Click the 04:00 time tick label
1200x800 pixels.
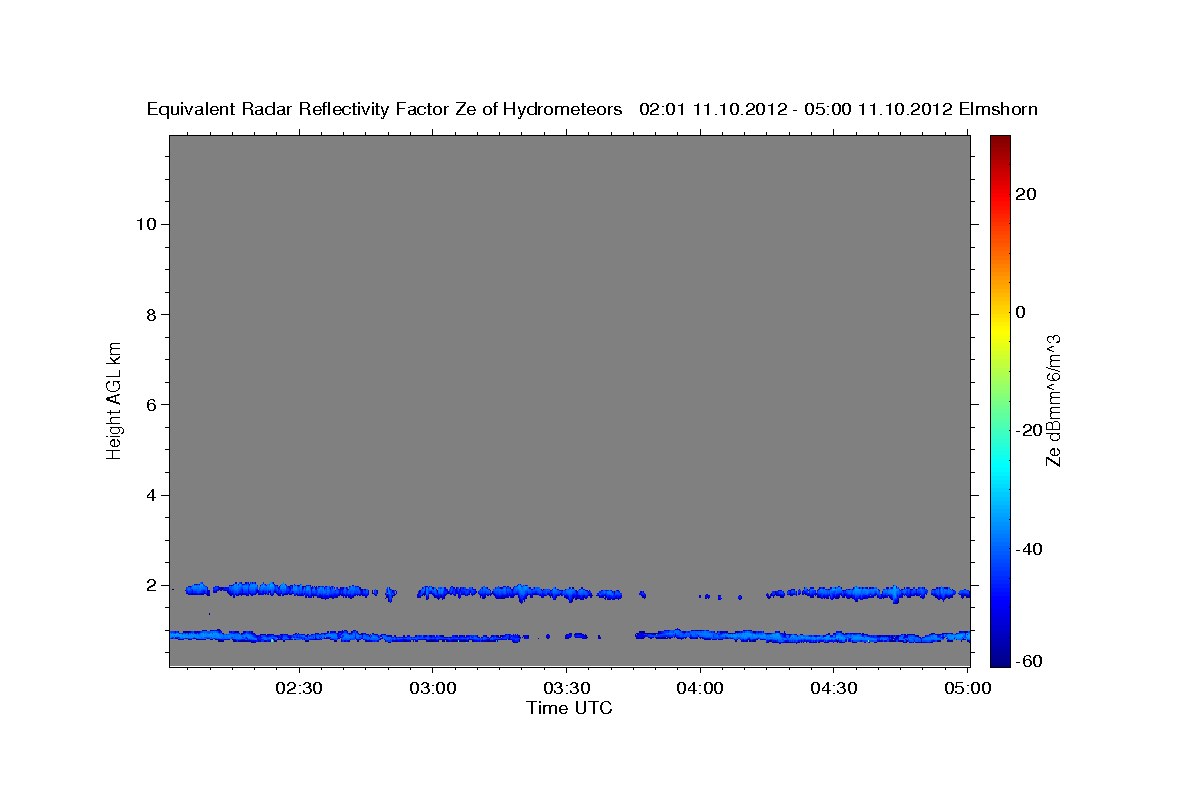700,689
